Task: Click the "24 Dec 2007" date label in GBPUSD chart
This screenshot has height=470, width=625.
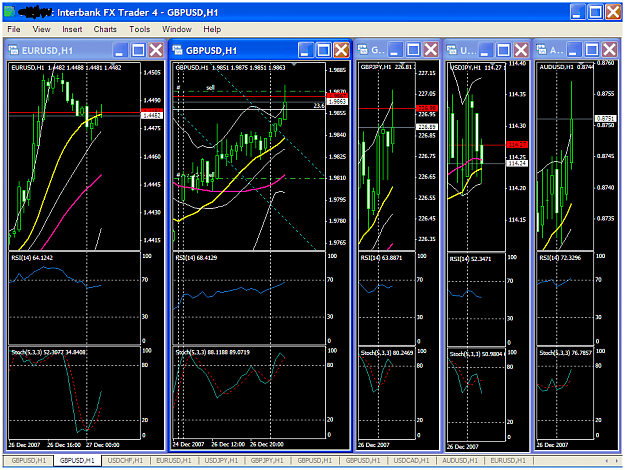Action: tap(189, 444)
